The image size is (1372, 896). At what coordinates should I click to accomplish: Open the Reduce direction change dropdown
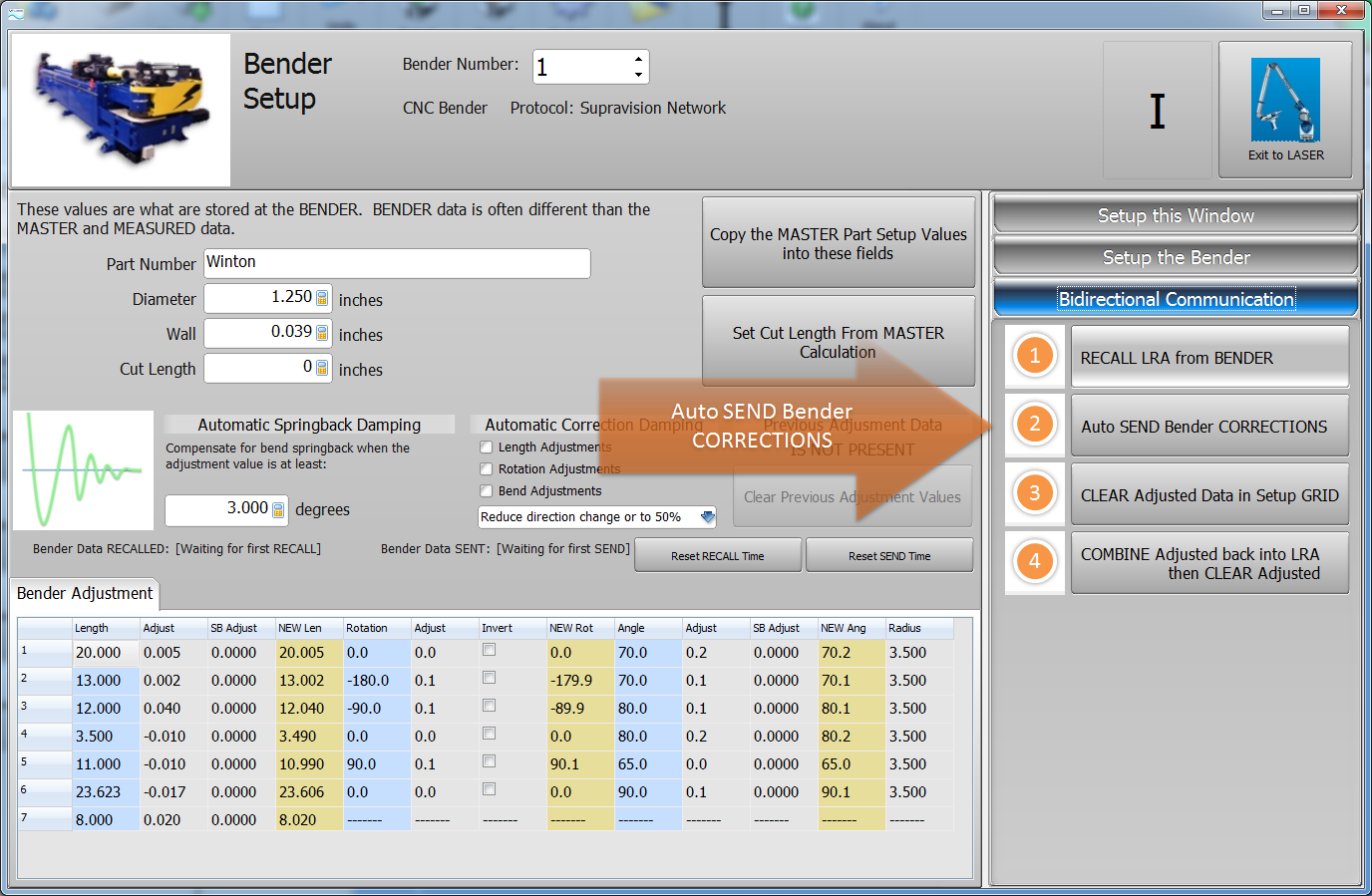click(x=707, y=517)
